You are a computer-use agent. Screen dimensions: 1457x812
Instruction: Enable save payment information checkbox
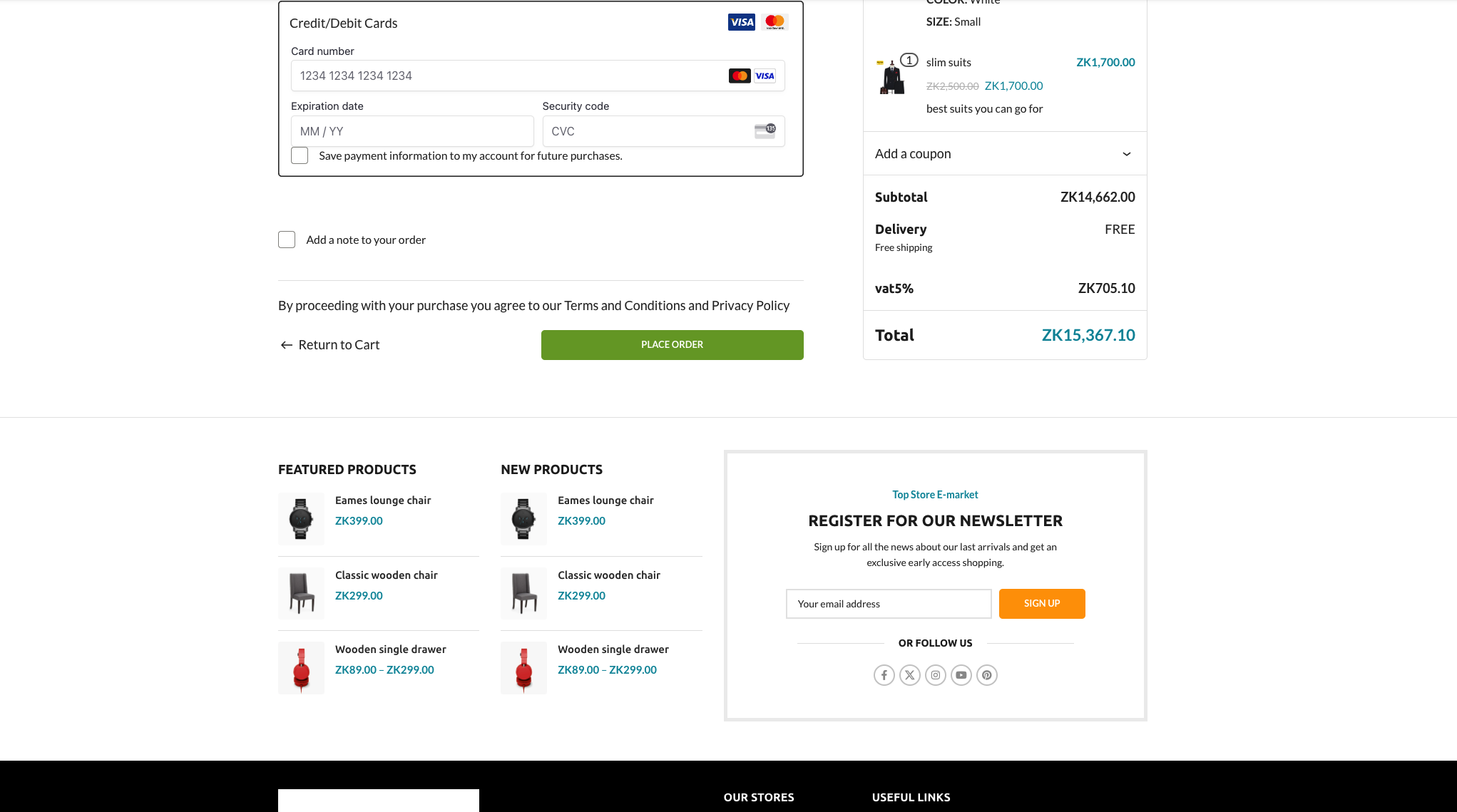point(300,155)
